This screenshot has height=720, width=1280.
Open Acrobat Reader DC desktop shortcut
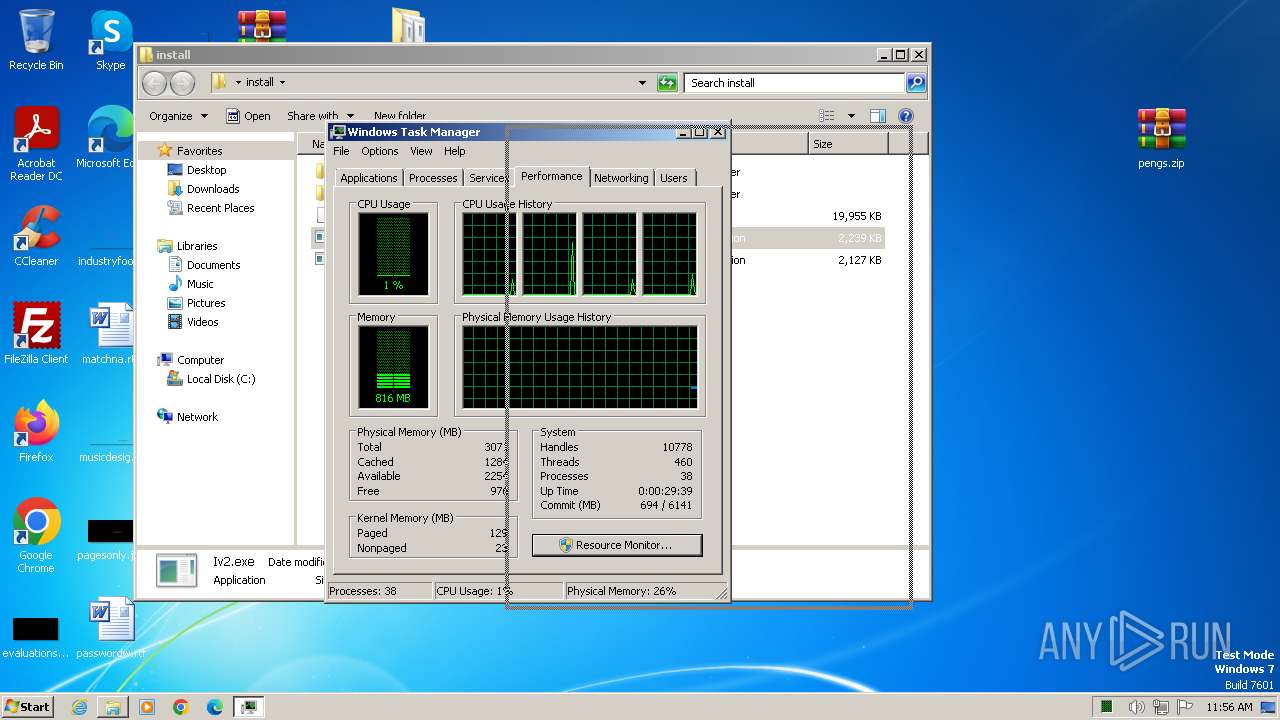[x=36, y=145]
